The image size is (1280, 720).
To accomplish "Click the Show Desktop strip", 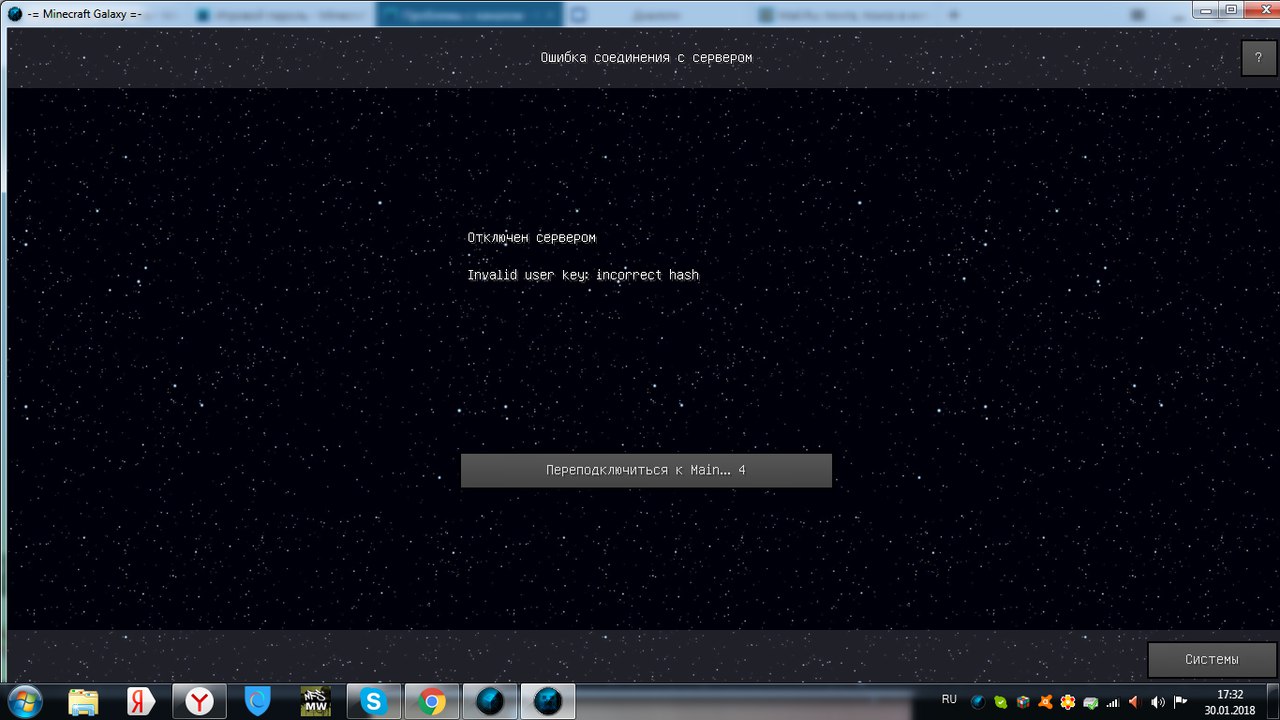I will click(x=1272, y=702).
